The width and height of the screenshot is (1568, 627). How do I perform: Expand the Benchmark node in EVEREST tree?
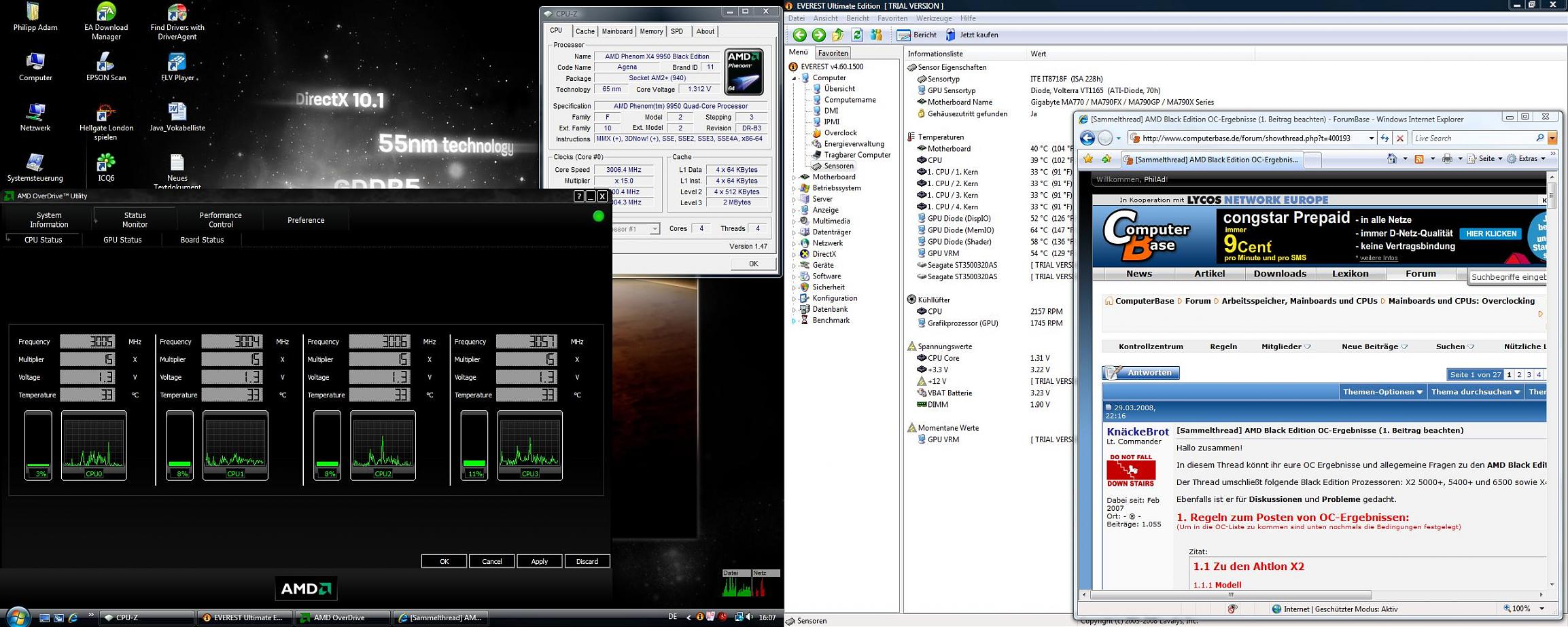pyautogui.click(x=794, y=321)
